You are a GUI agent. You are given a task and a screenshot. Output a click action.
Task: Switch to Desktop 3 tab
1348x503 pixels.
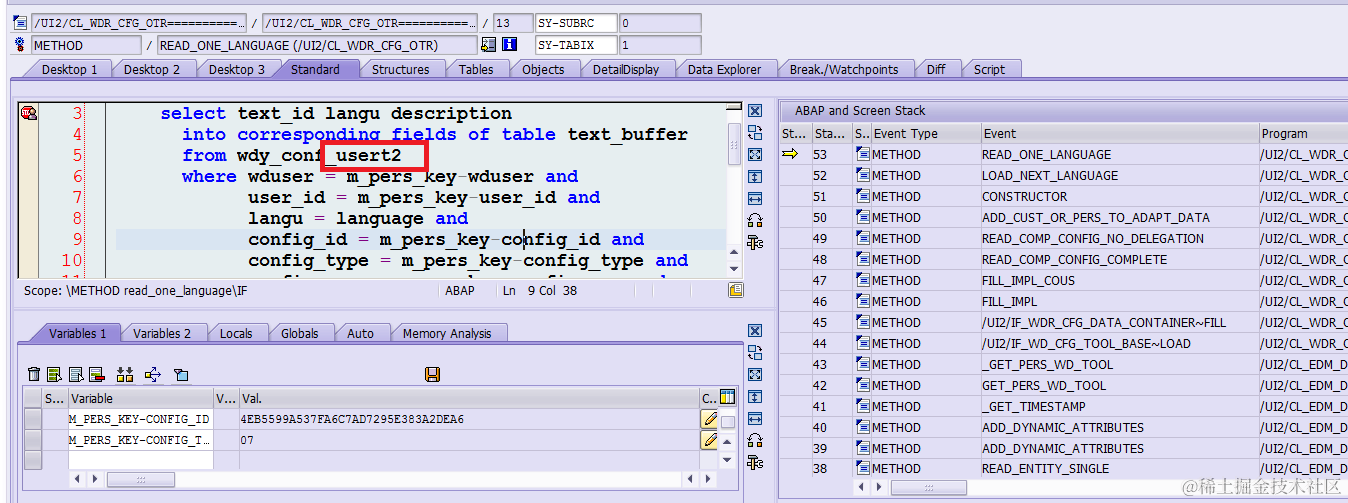click(237, 69)
